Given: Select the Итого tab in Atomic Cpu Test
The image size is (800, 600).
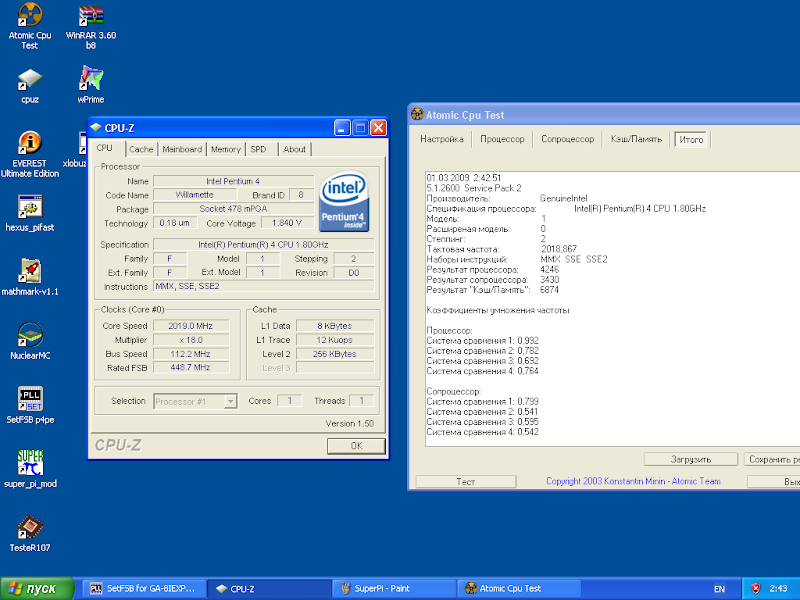Looking at the screenshot, I should coord(691,139).
